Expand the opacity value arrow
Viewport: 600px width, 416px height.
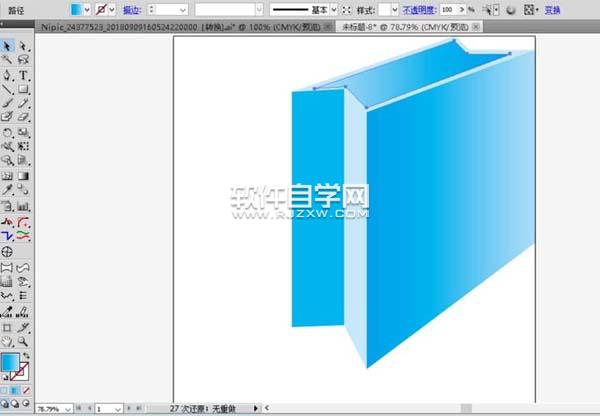(x=462, y=10)
